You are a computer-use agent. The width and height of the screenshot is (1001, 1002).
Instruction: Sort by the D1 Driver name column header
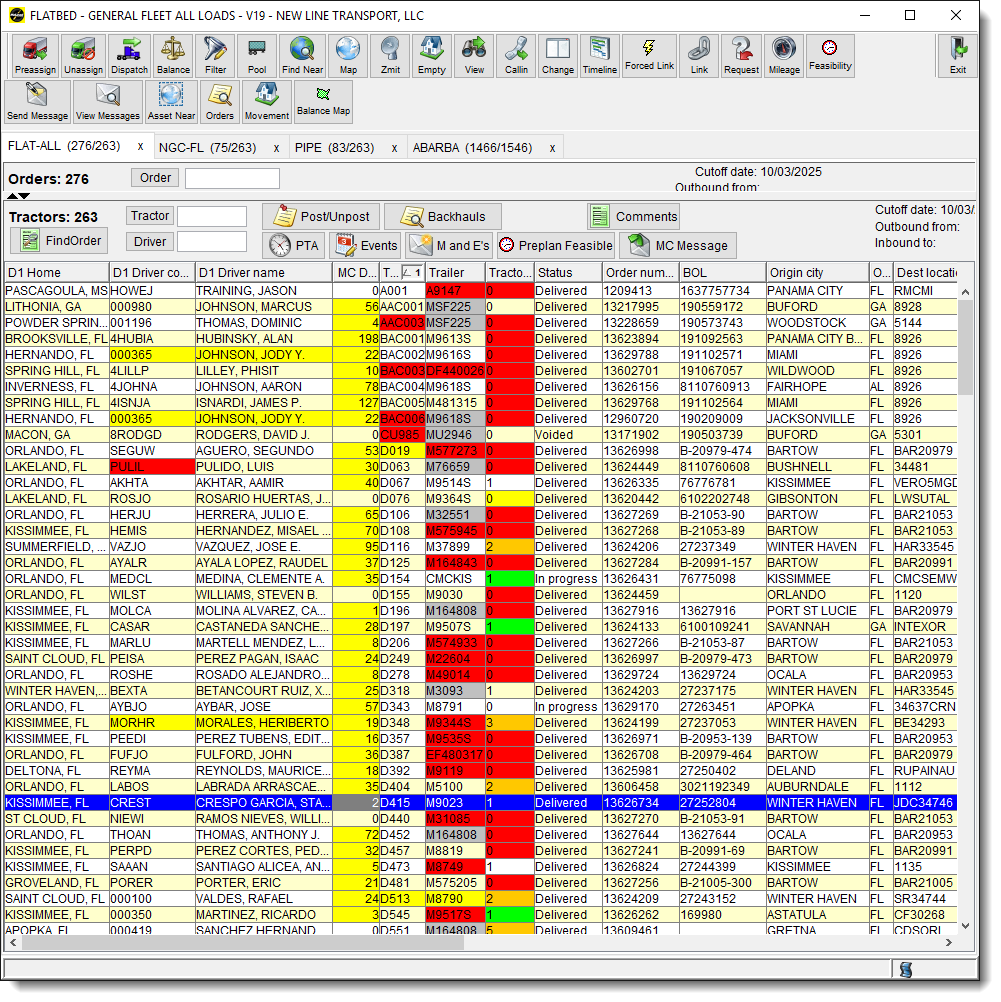(264, 273)
